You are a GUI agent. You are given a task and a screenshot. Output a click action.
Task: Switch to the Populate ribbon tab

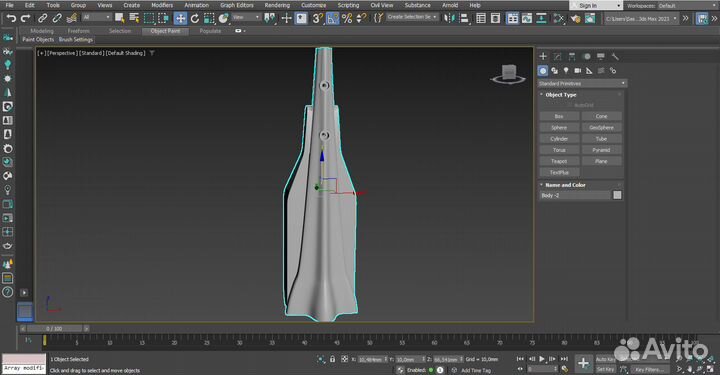coord(210,31)
